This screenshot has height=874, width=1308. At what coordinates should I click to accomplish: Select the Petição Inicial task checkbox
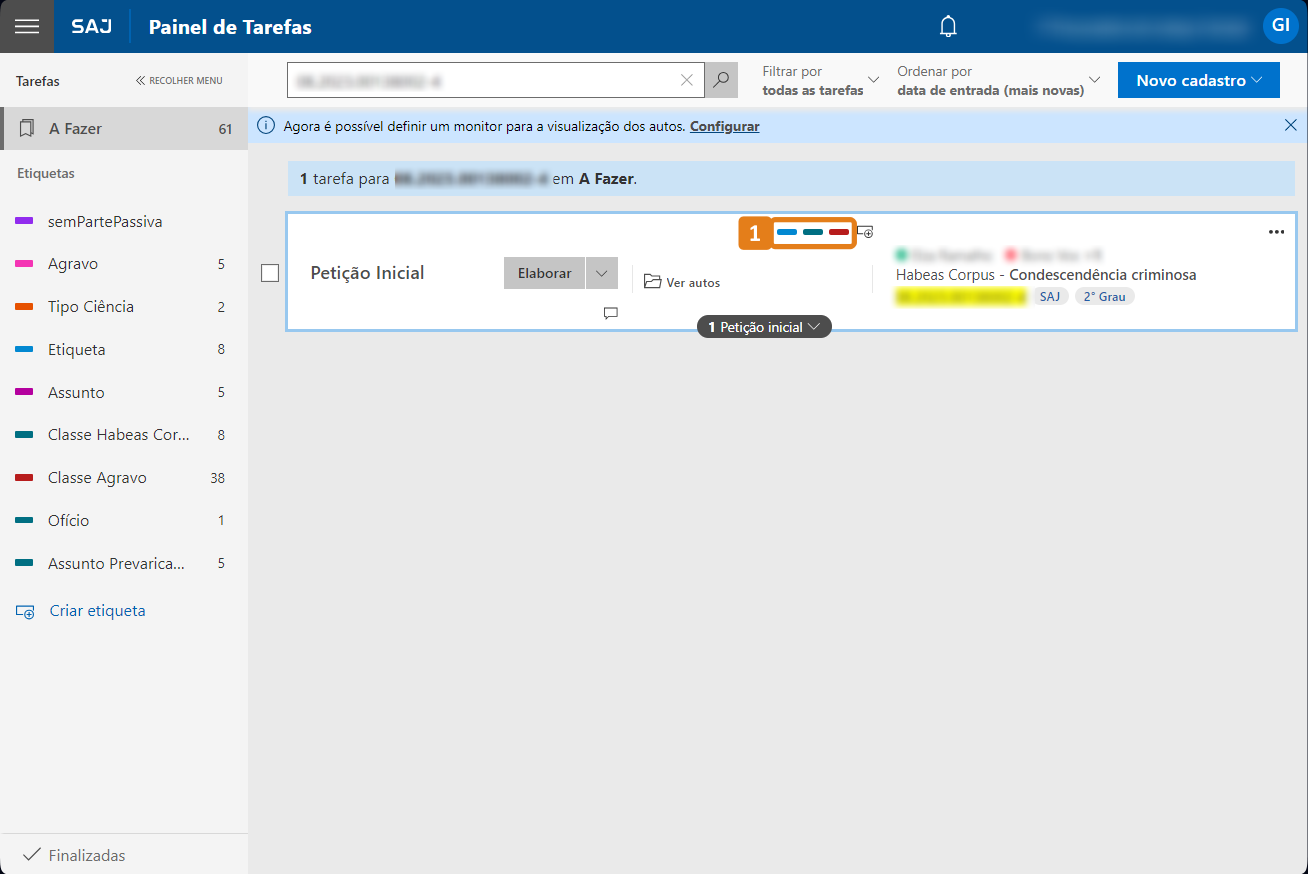tap(270, 273)
